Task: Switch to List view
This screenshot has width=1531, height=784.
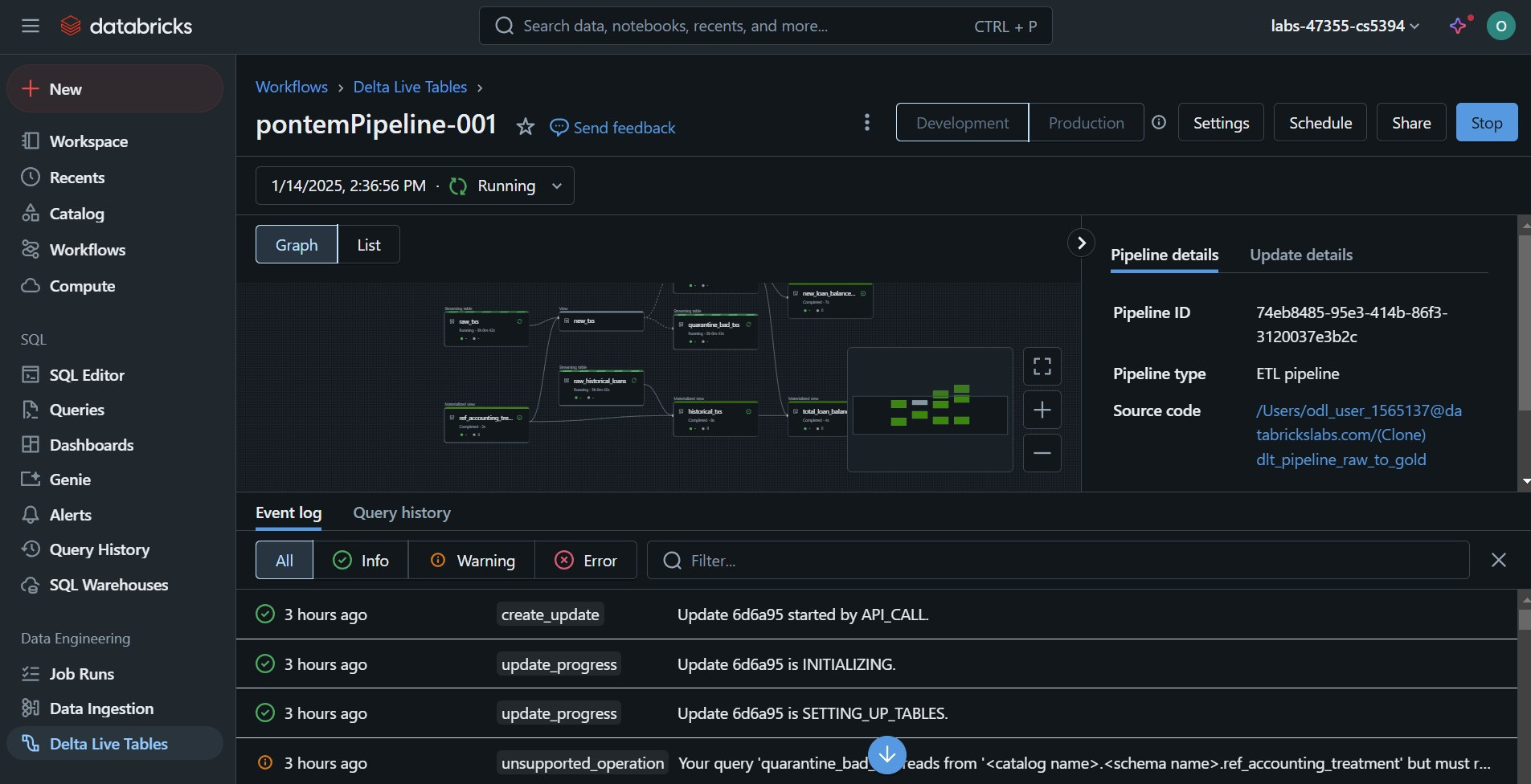Action: coord(369,245)
